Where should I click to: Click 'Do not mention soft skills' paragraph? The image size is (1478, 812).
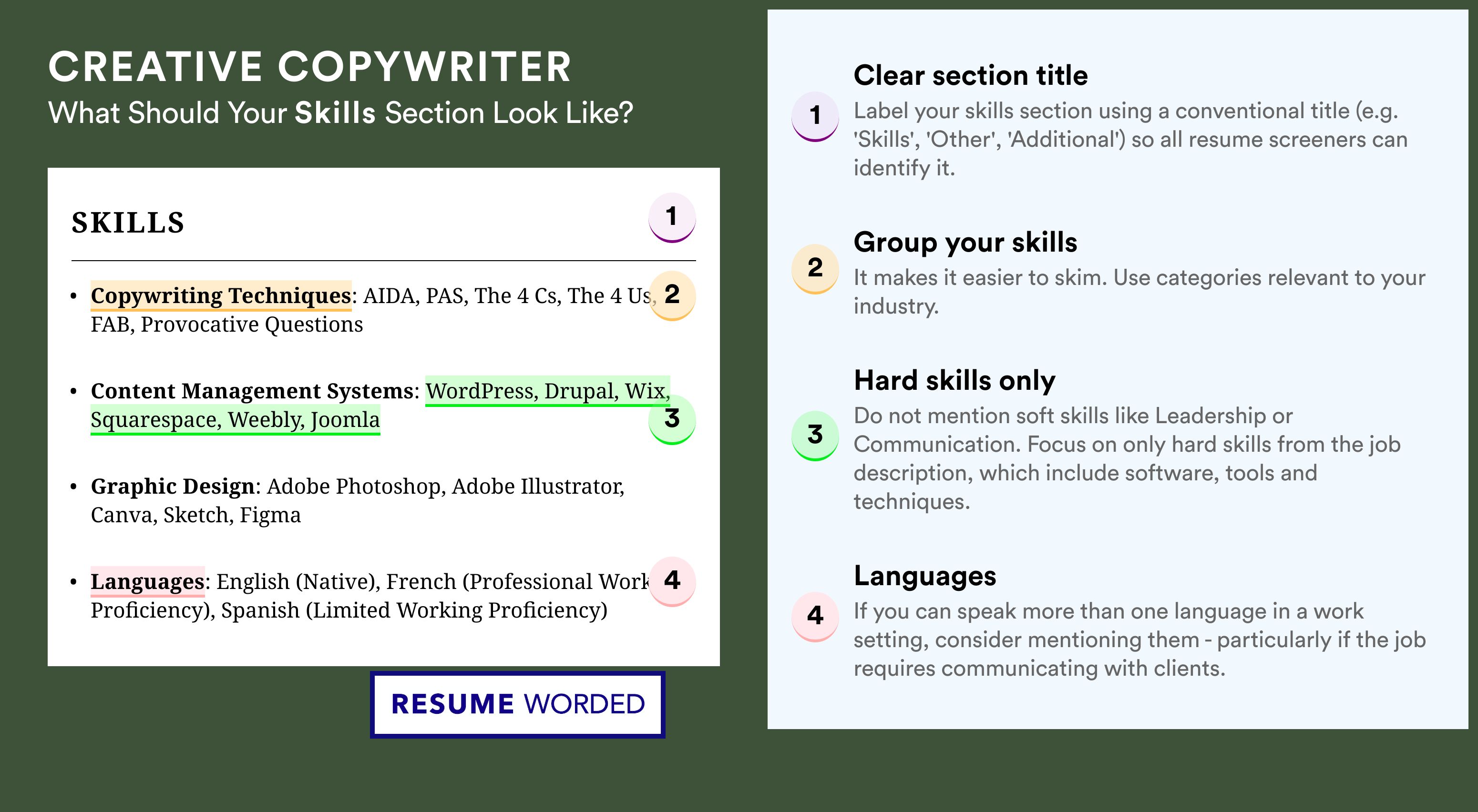point(1127,458)
